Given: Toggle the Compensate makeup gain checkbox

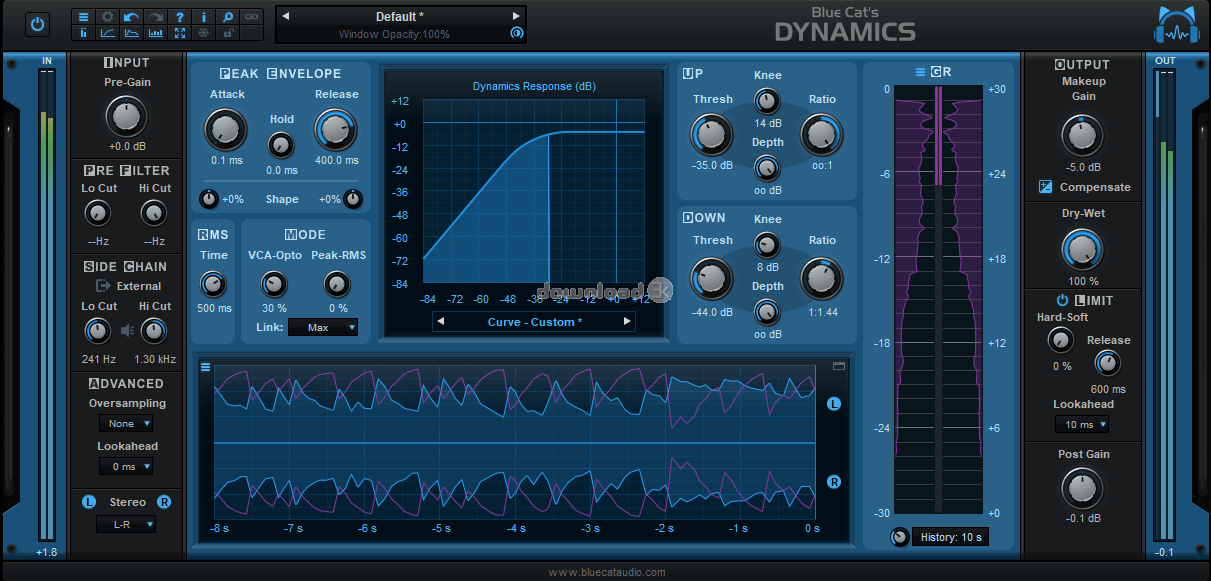Looking at the screenshot, I should tap(1045, 187).
